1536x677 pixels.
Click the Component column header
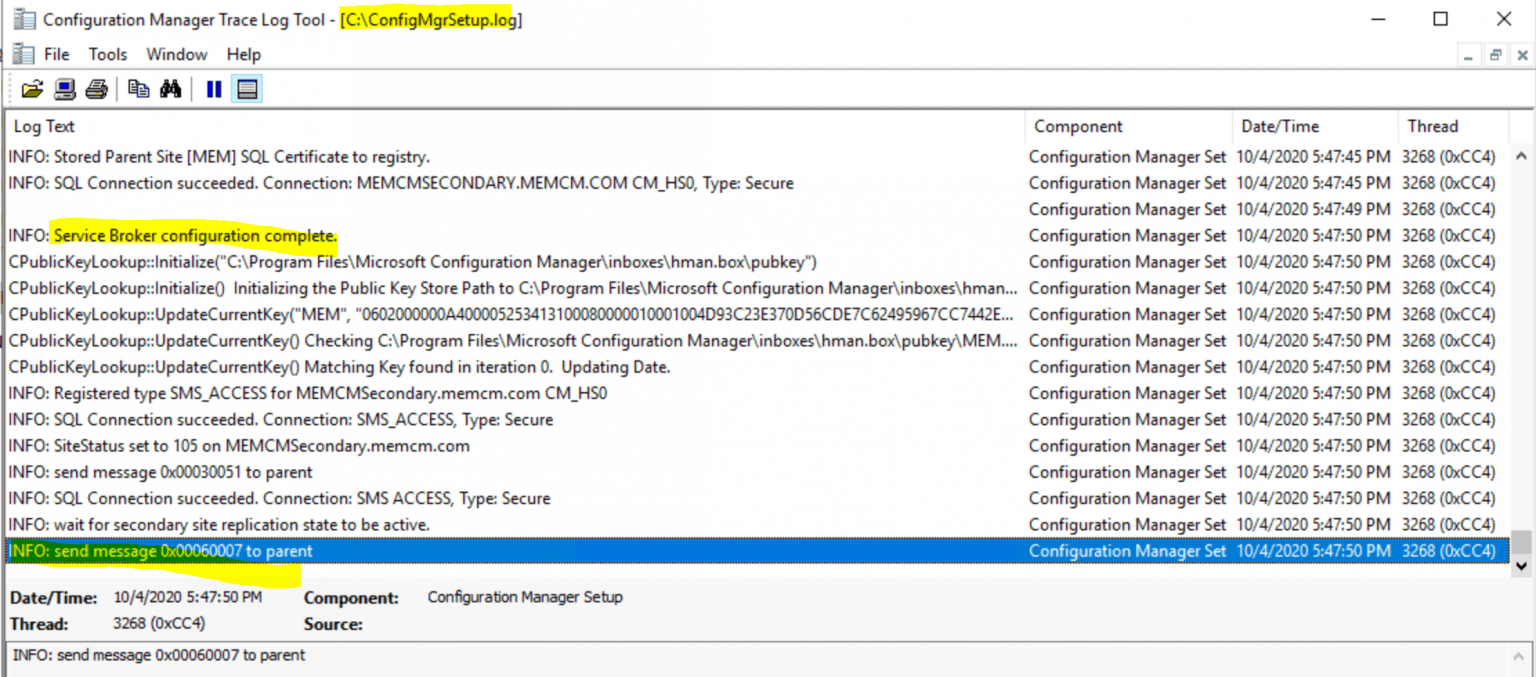1078,126
